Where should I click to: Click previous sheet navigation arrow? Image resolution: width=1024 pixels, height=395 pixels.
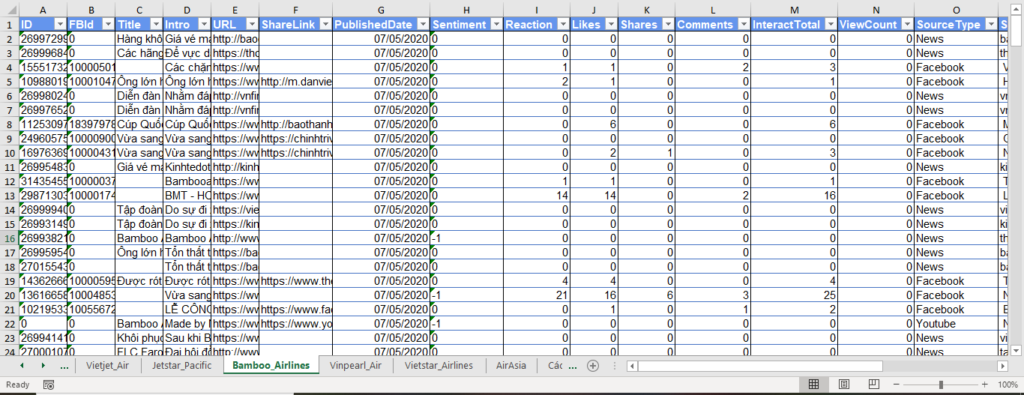pos(22,366)
